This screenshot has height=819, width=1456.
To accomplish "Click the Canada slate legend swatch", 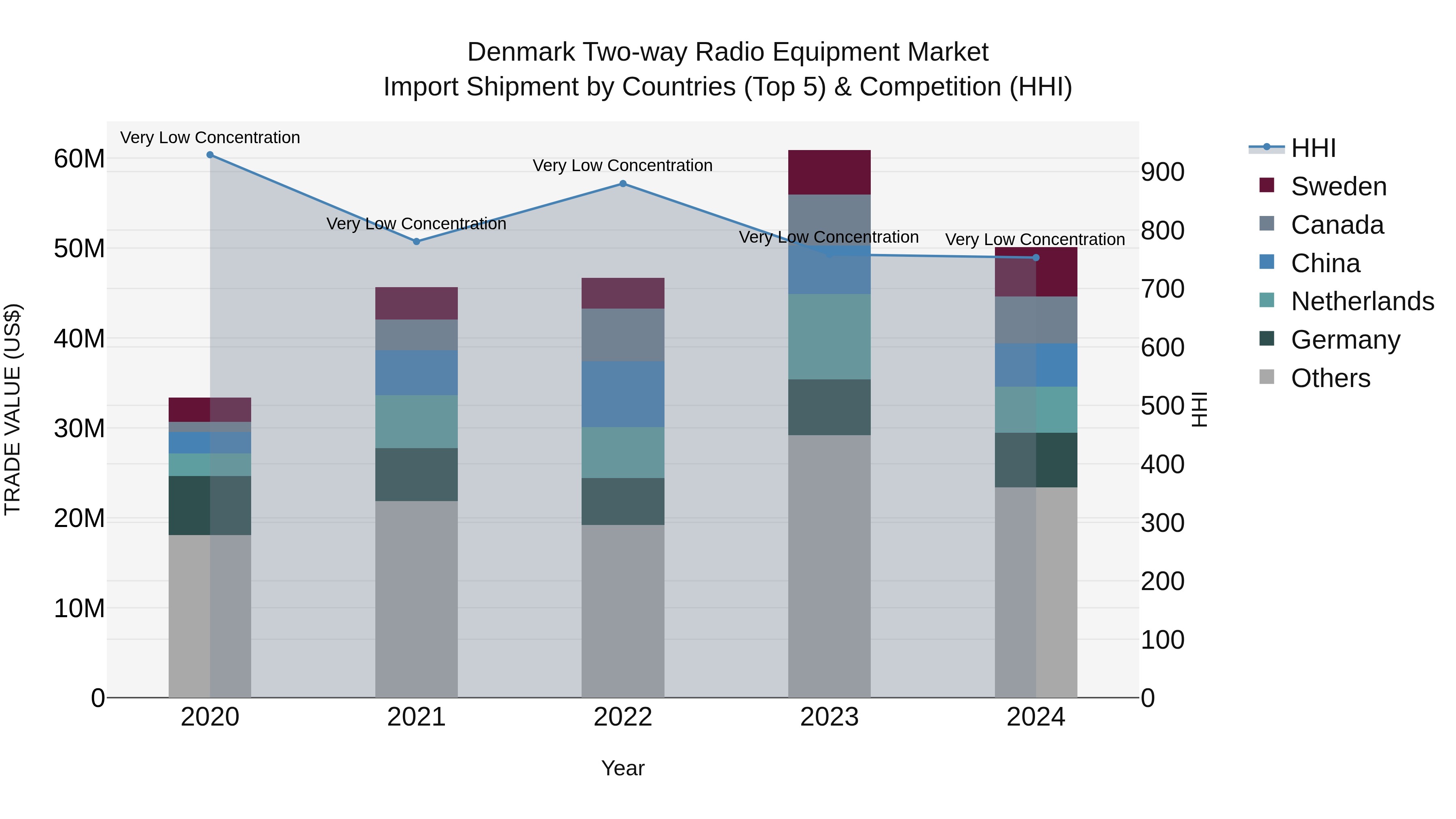I will (1267, 224).
